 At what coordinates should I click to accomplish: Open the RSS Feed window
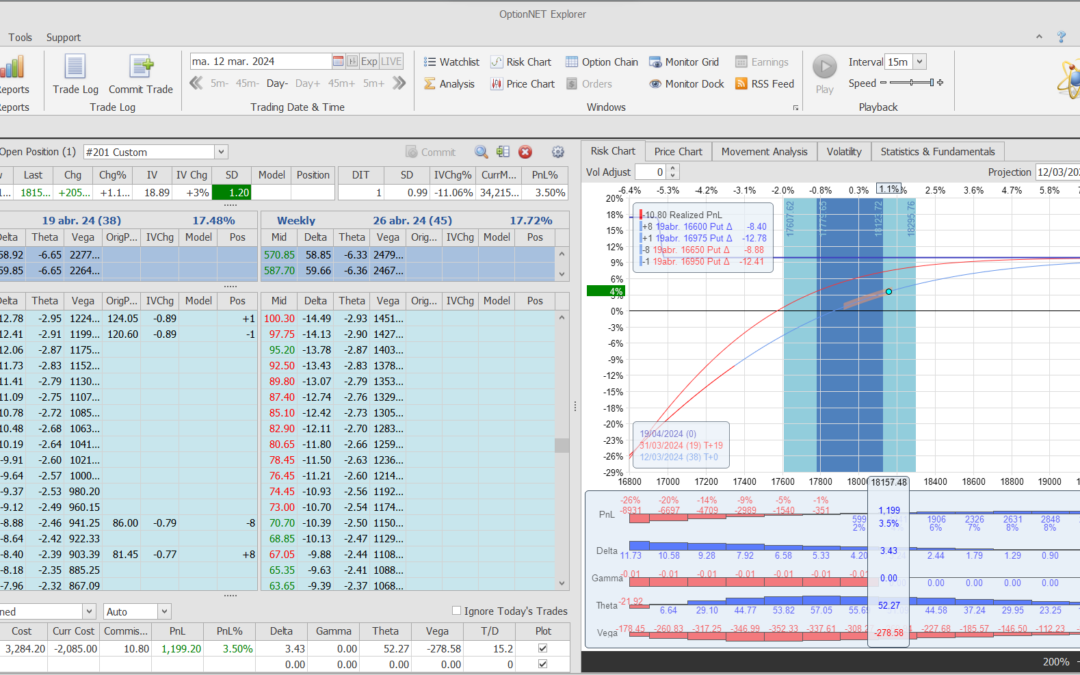[x=764, y=84]
